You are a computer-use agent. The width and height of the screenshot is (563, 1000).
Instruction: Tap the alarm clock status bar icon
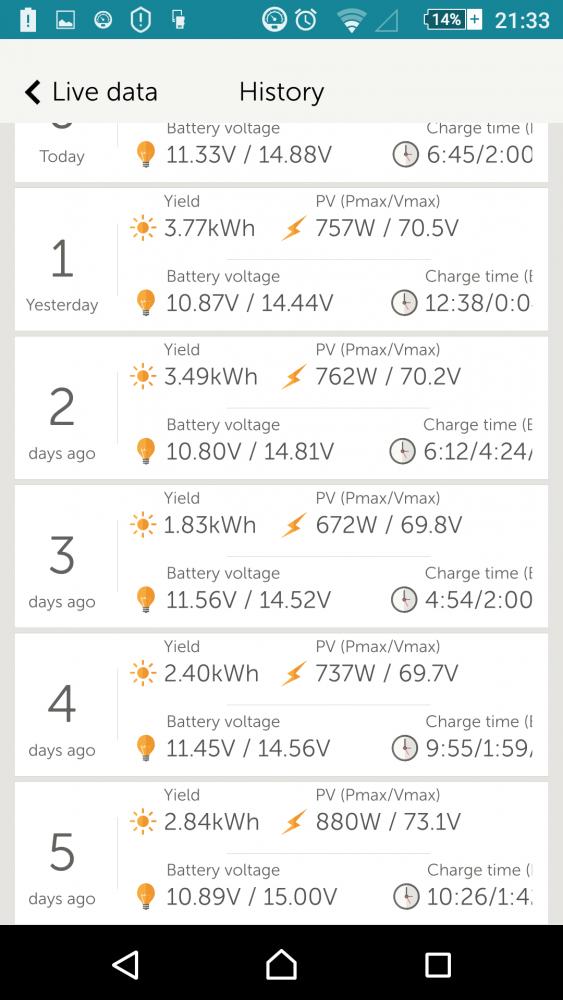click(x=306, y=20)
